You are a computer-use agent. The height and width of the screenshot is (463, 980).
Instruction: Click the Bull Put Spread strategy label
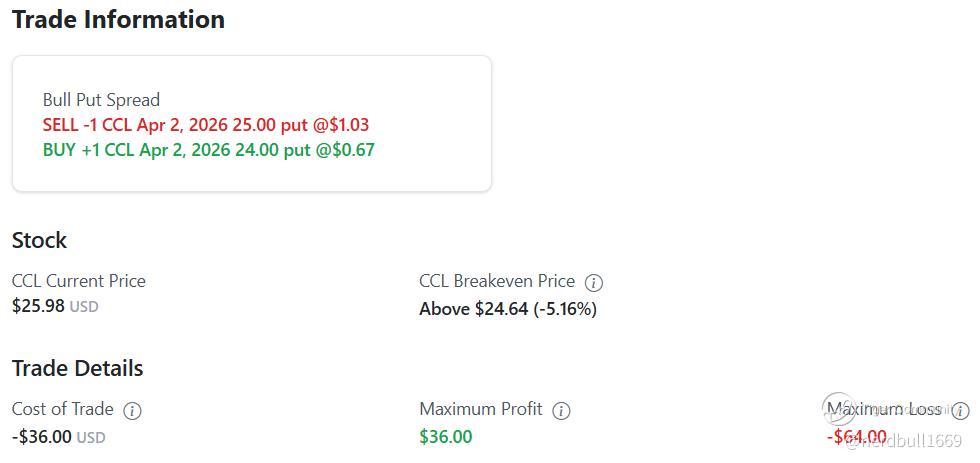(x=101, y=100)
